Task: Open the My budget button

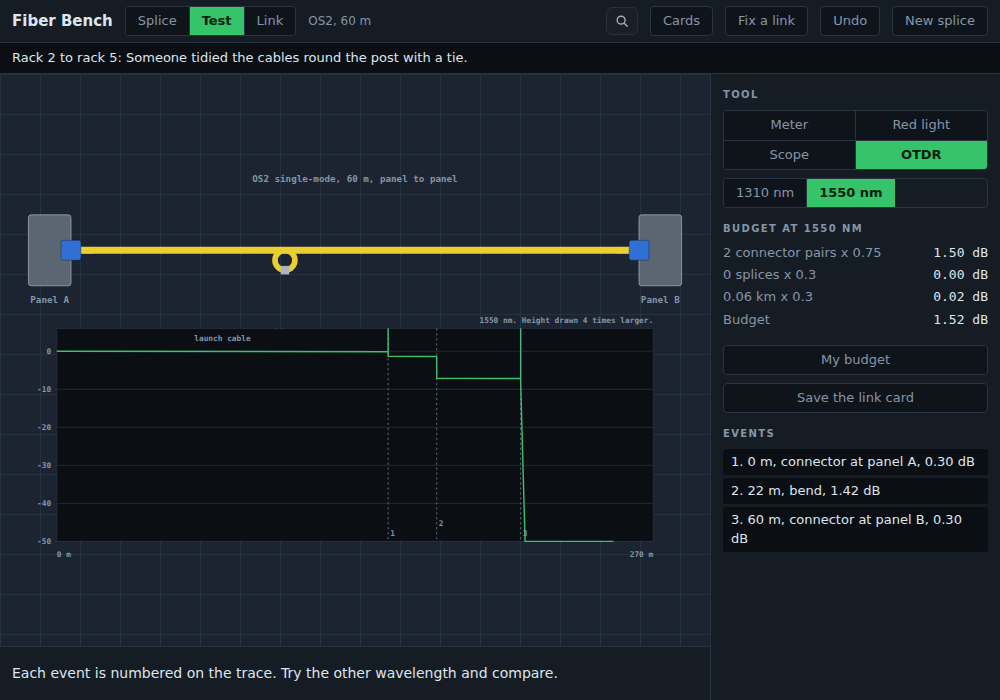Action: click(855, 360)
